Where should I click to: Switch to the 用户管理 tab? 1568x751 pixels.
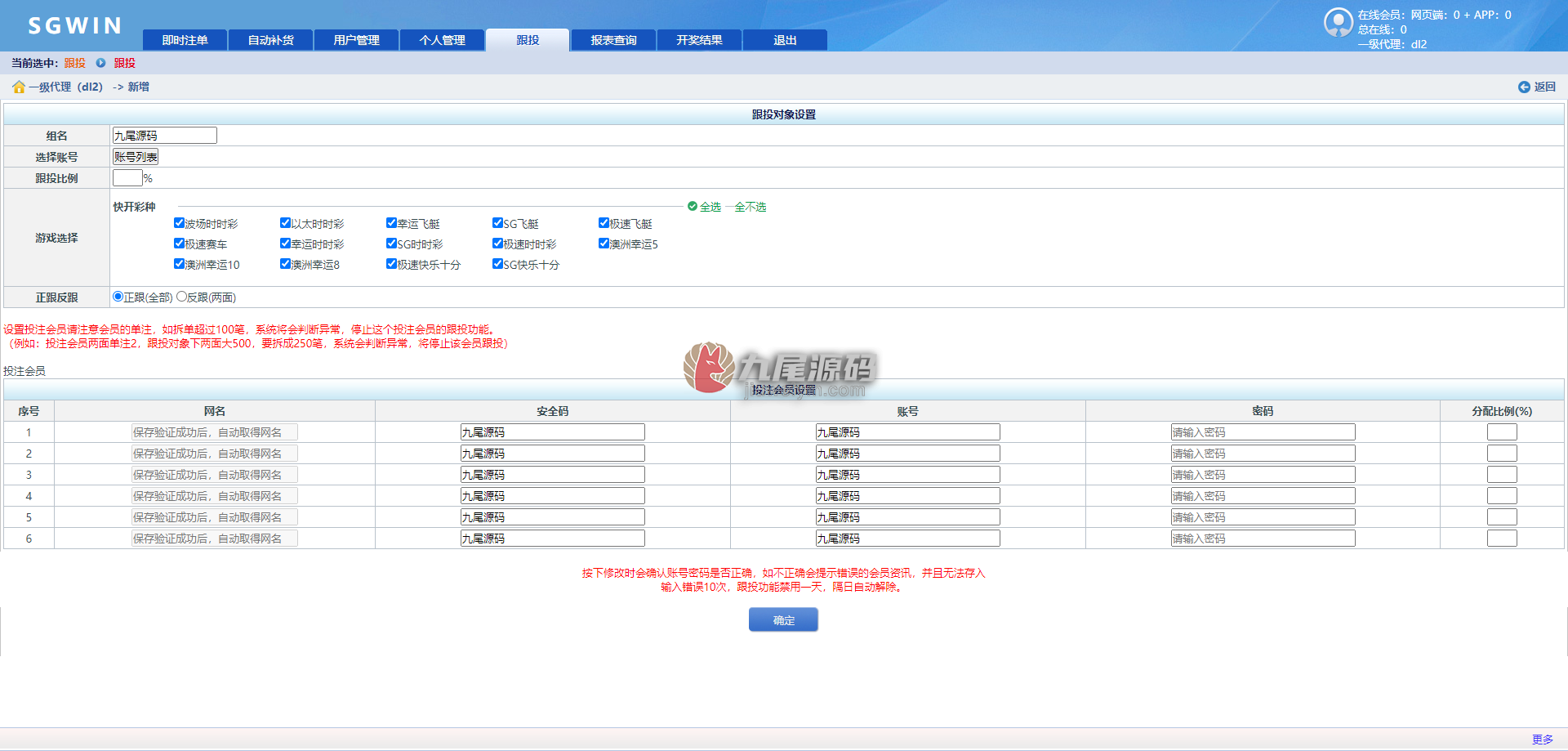[356, 40]
